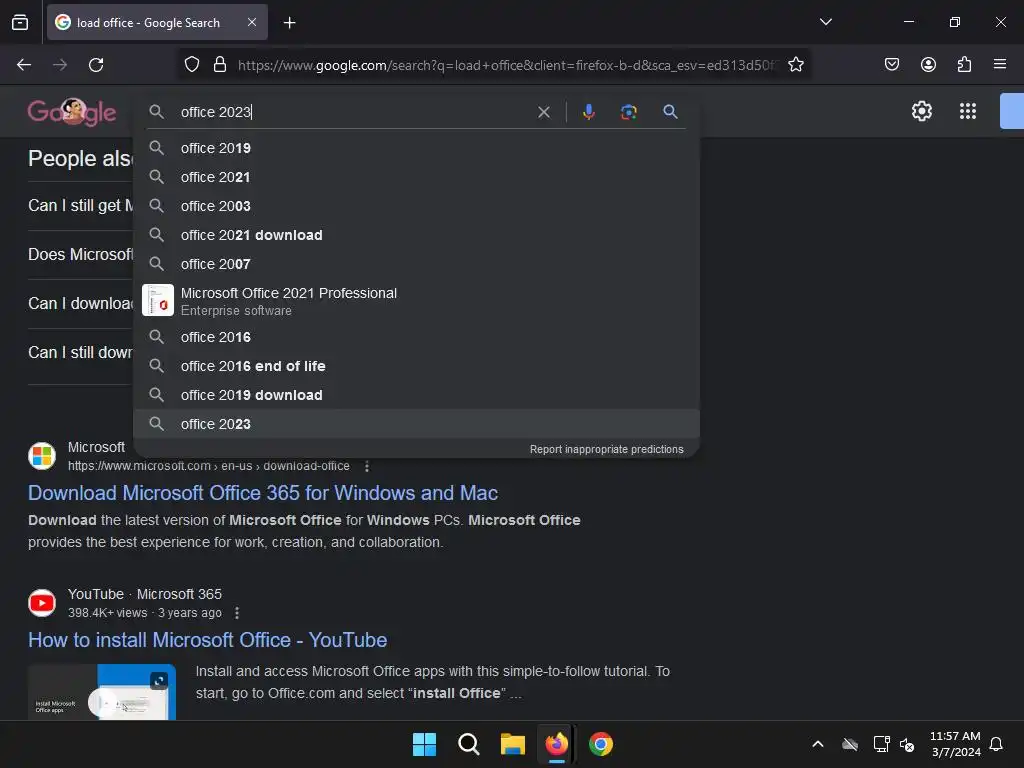Close the 'load office' tab
The width and height of the screenshot is (1024, 768).
252,22
